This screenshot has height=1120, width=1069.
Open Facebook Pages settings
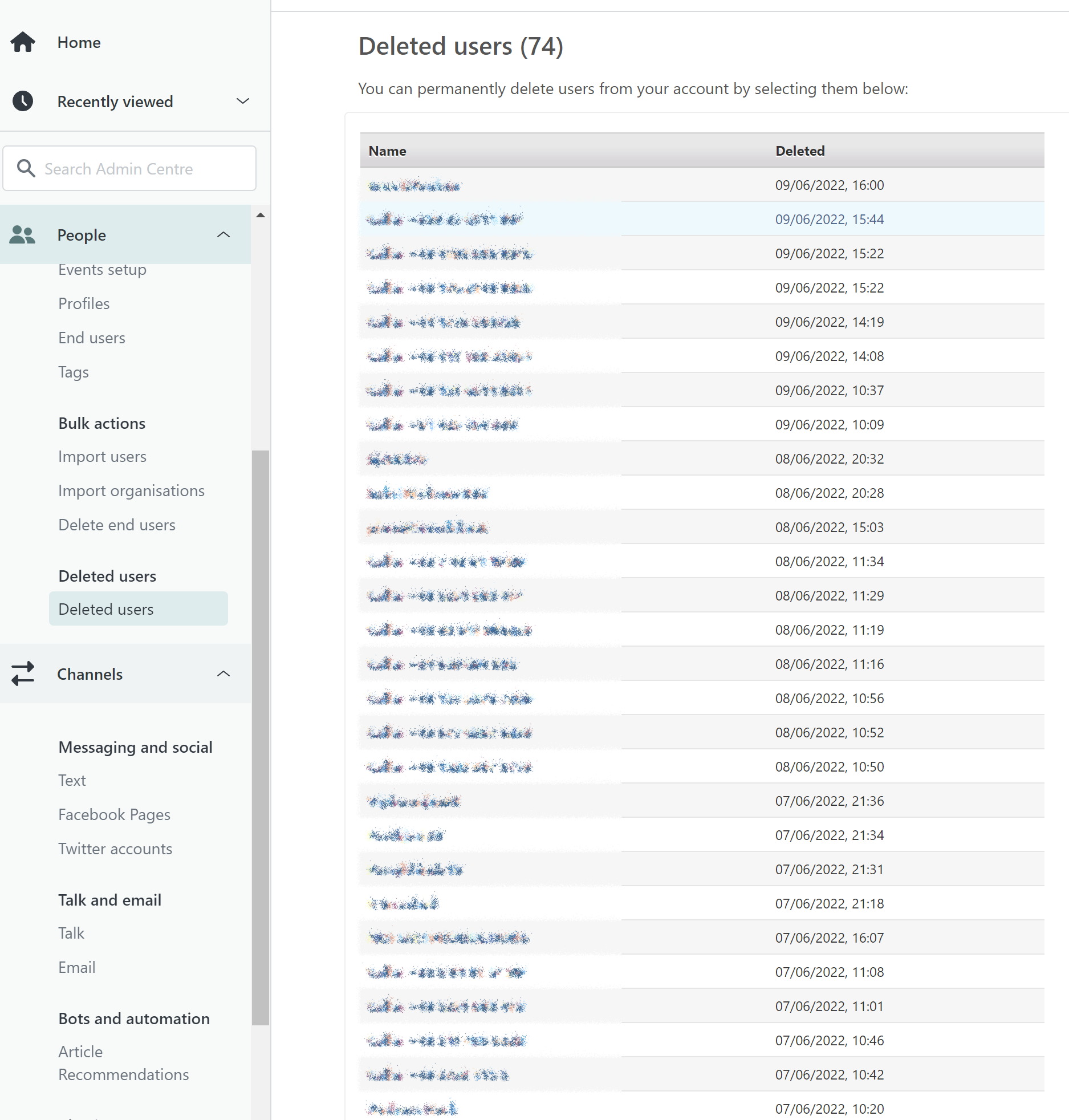(x=114, y=814)
